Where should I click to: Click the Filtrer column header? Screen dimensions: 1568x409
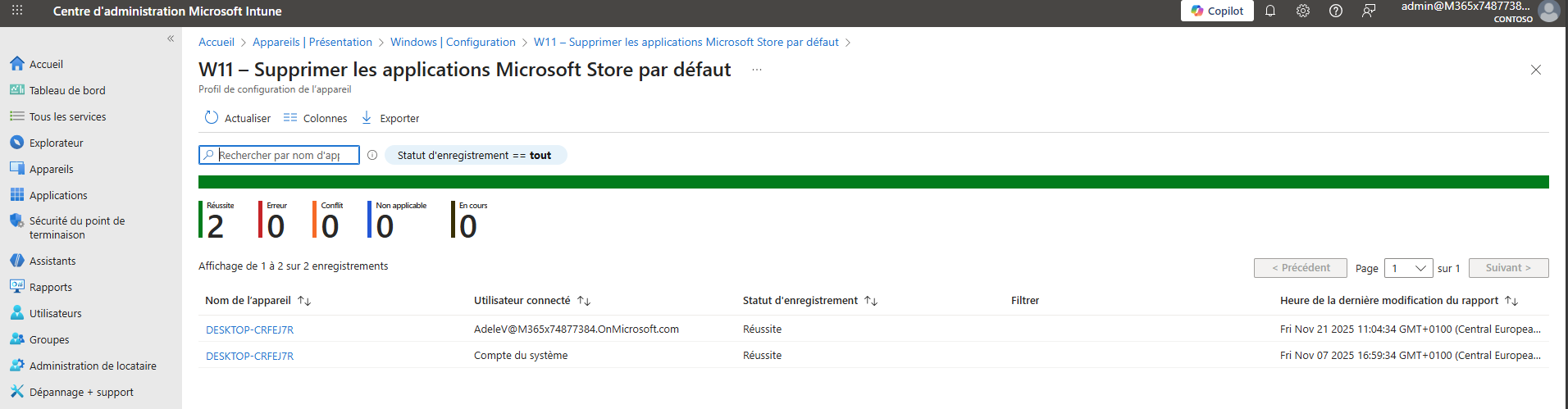click(x=1025, y=301)
